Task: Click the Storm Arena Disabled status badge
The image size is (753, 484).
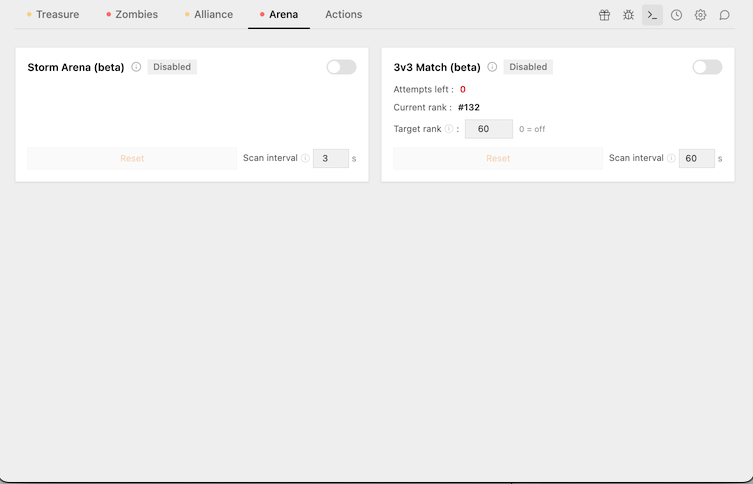Action: pos(172,67)
